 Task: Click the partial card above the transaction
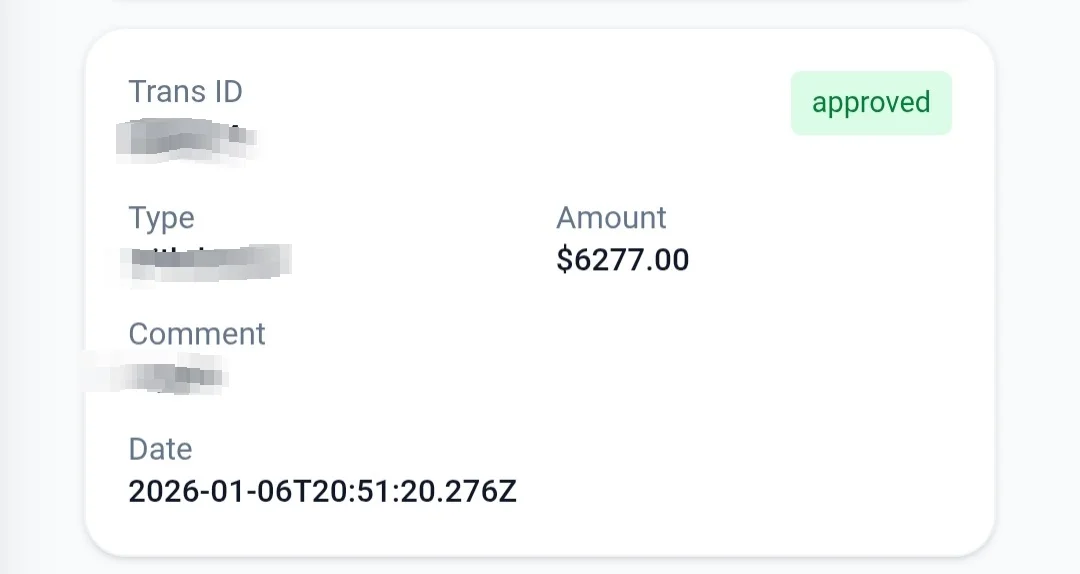coord(540,3)
